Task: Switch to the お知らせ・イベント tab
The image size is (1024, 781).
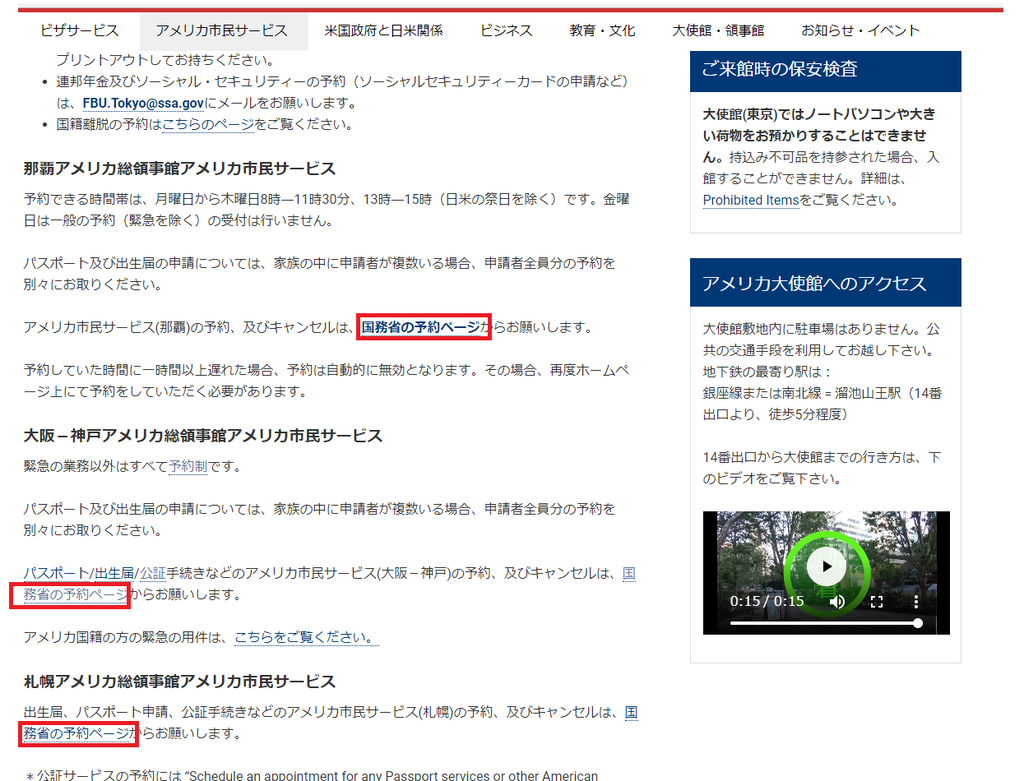Action: tap(860, 31)
